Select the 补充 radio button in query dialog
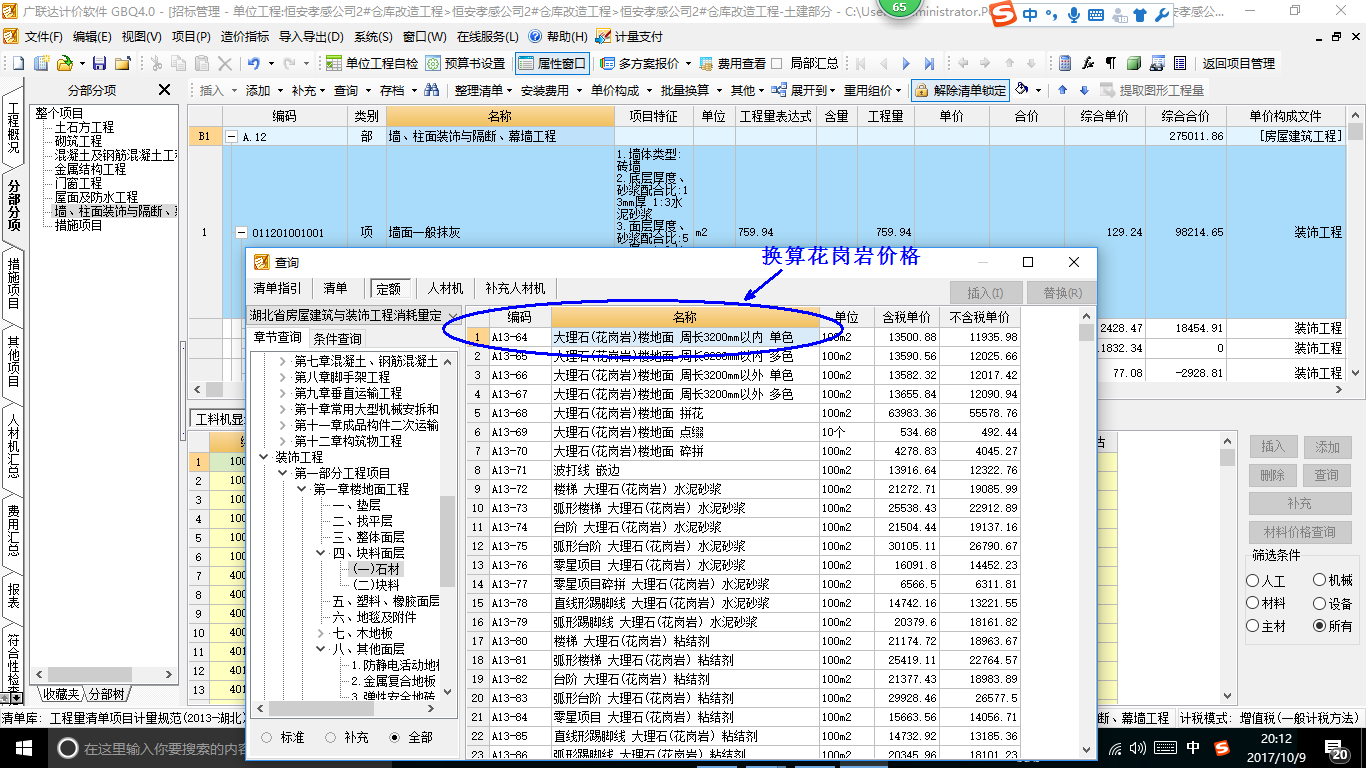The height and width of the screenshot is (768, 1366). tap(330, 737)
